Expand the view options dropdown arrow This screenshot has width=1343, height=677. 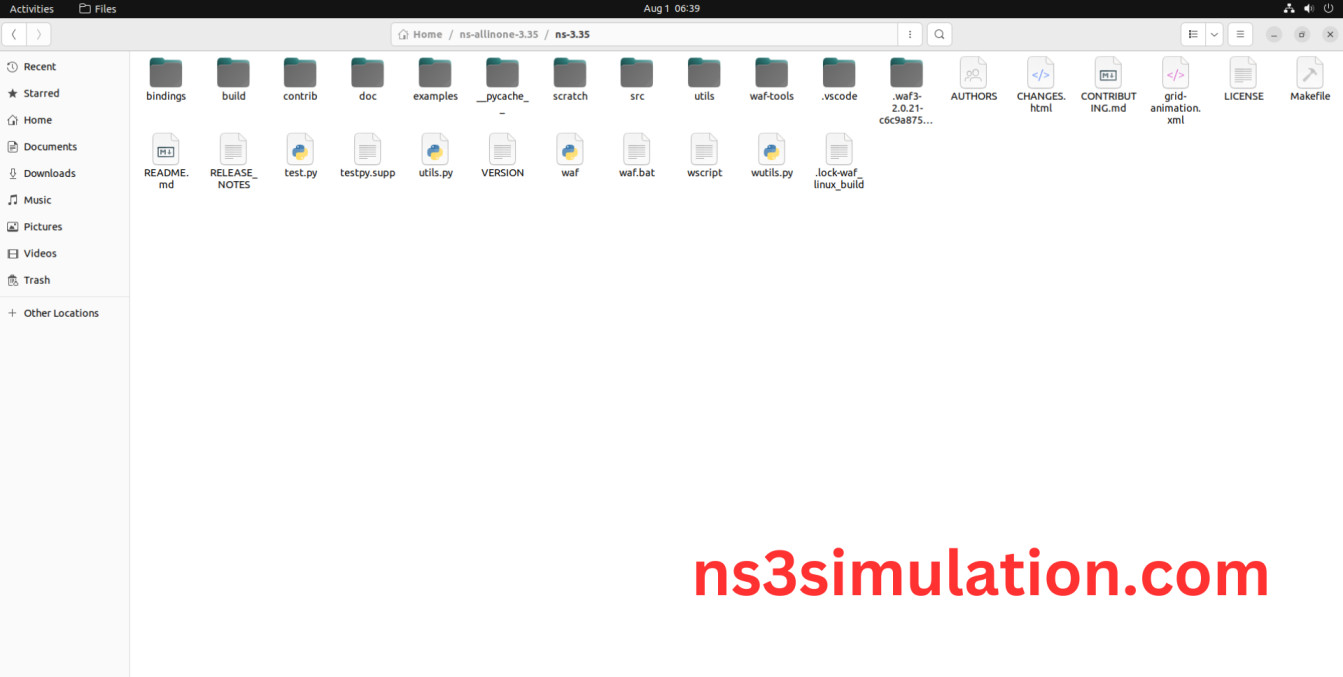pos(1214,34)
